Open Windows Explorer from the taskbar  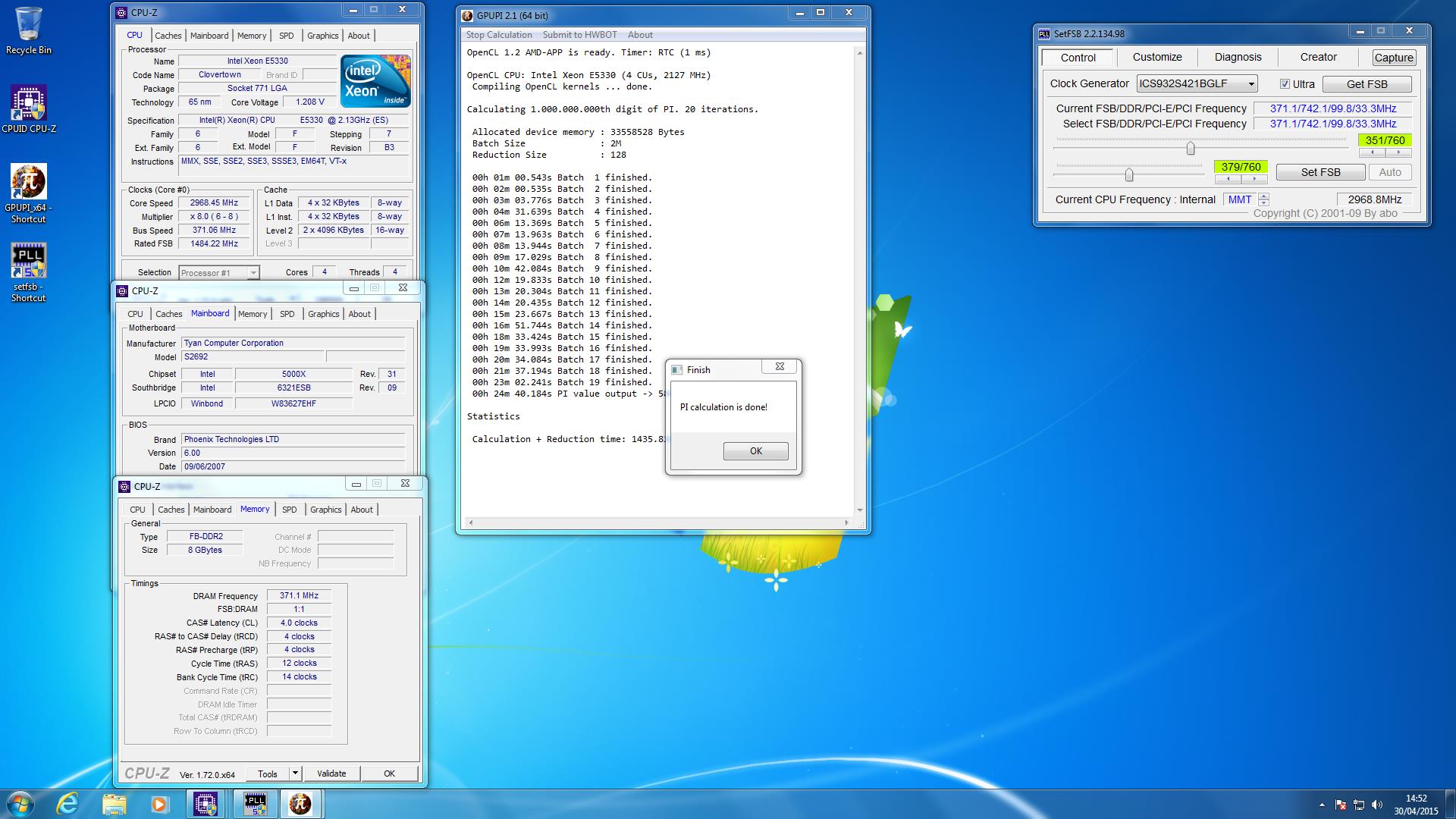pos(114,804)
